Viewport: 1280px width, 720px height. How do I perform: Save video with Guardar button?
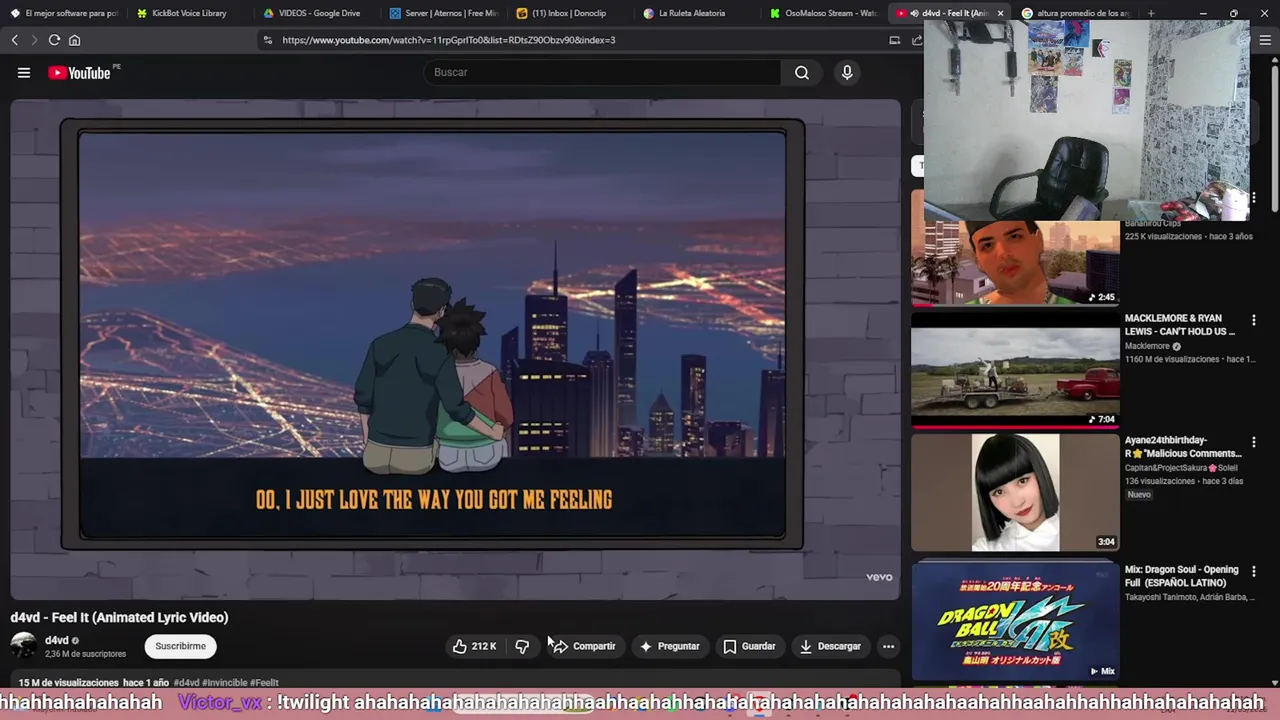(x=749, y=646)
